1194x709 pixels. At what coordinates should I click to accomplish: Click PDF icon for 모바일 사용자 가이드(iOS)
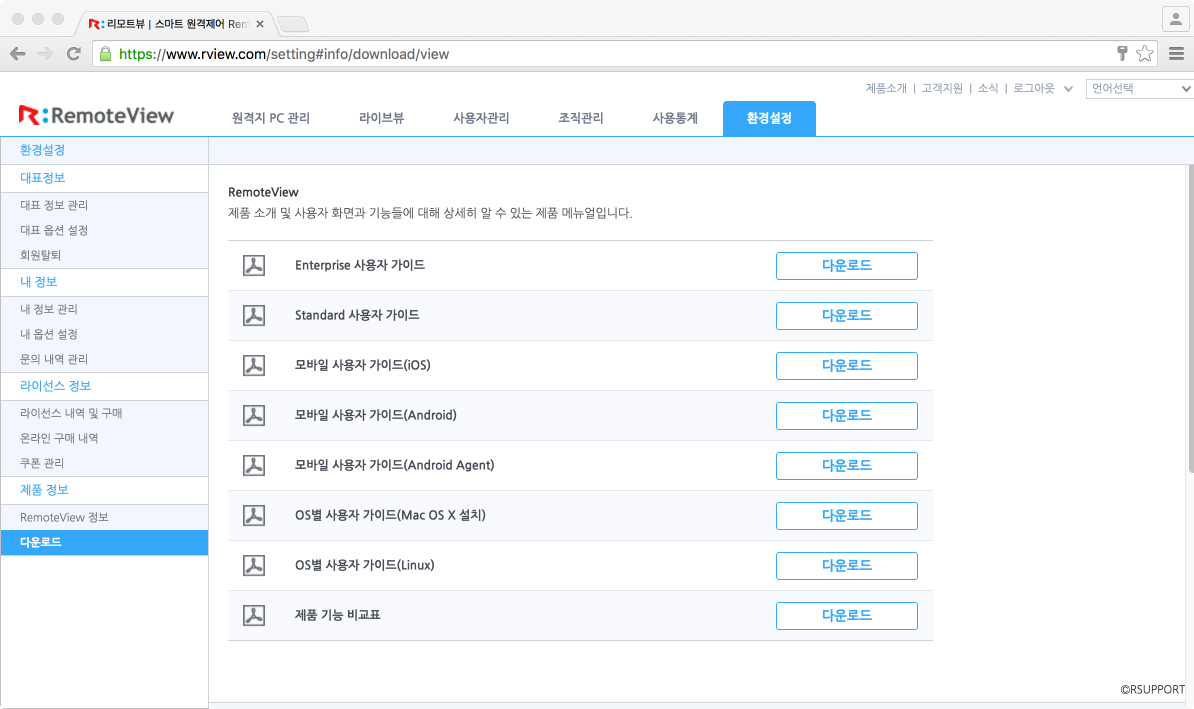pyautogui.click(x=254, y=366)
